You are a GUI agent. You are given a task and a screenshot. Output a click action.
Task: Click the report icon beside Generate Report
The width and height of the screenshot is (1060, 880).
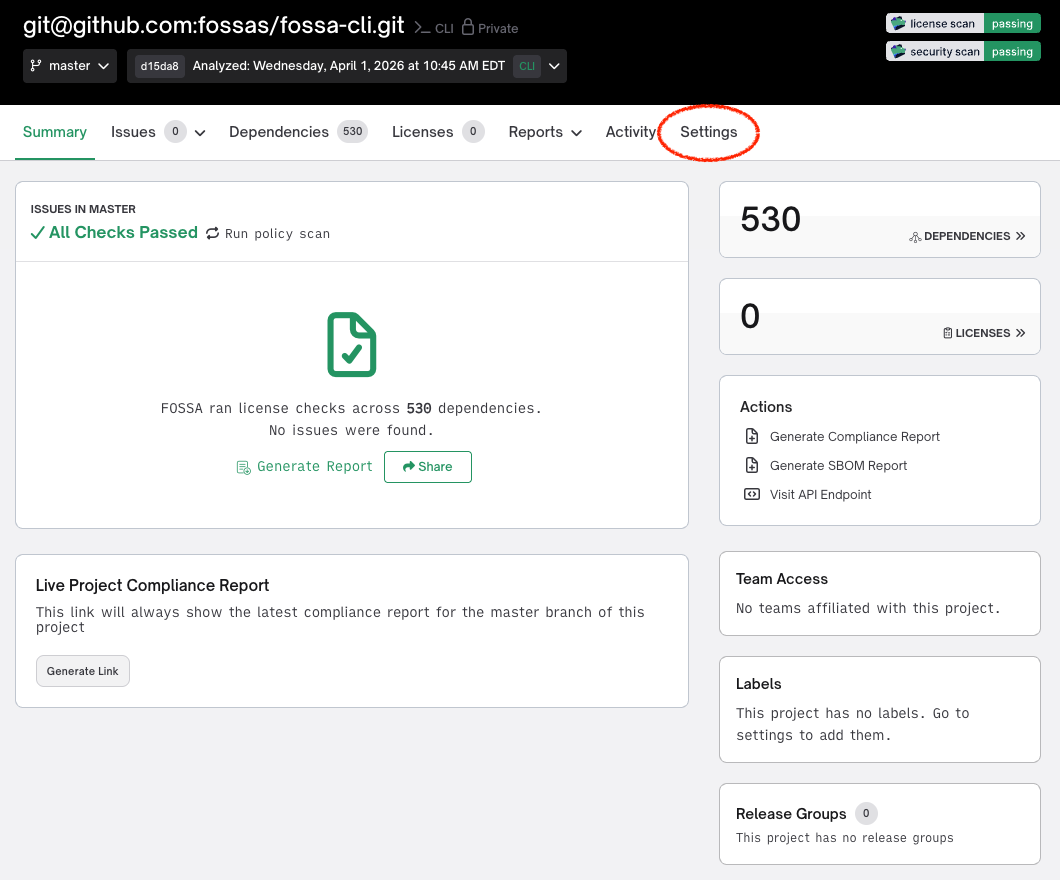(243, 467)
